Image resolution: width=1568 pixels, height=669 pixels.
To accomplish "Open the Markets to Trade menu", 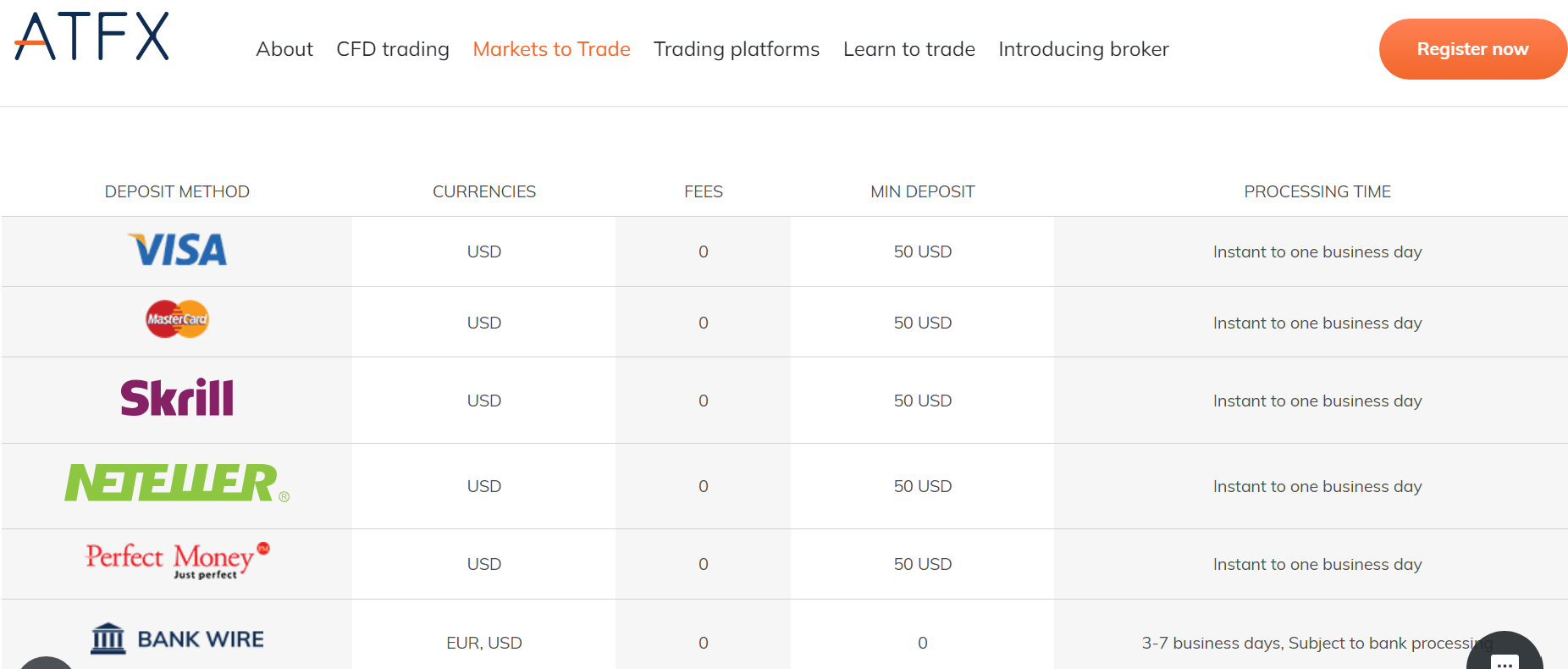I will click(551, 49).
